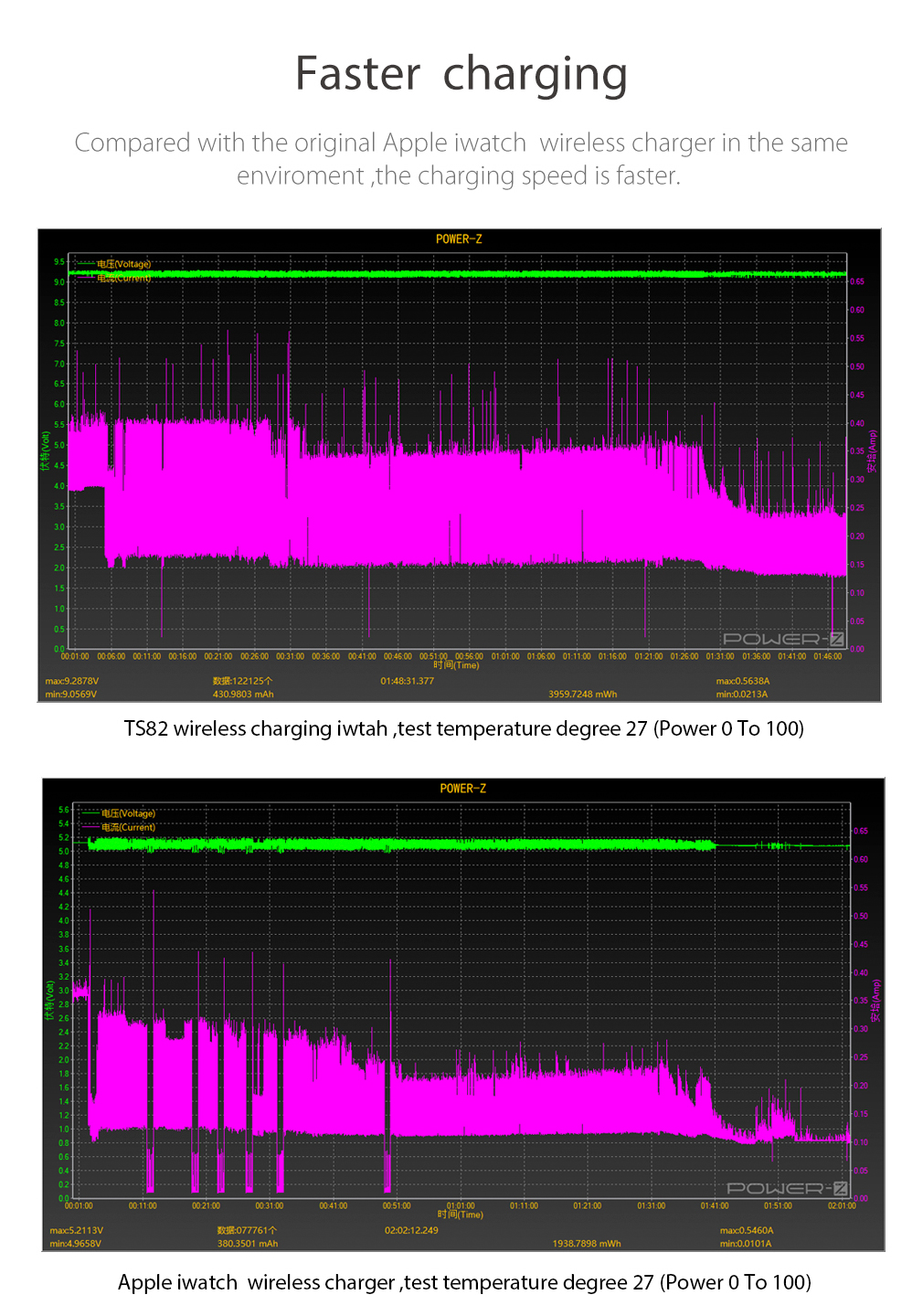Click the max:0.5460A current reading
Screen dimensions: 923x1316
coord(747,1230)
